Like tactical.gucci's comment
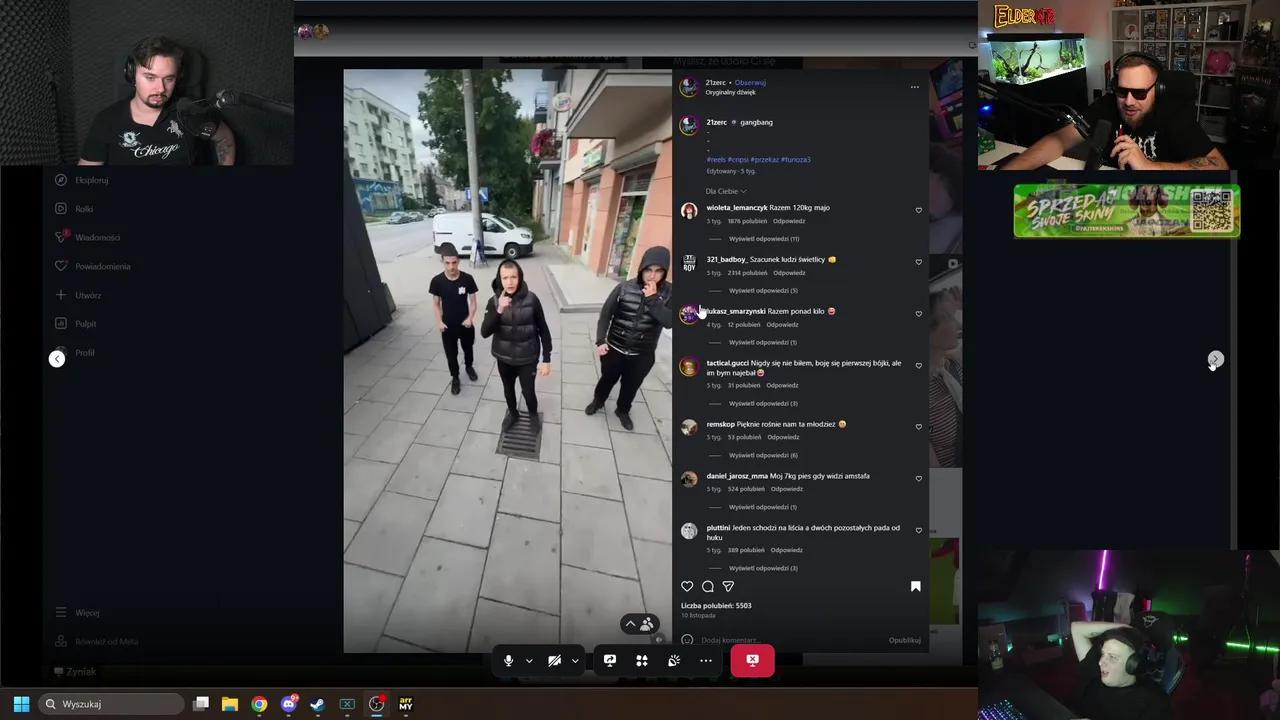Viewport: 1280px width, 720px height. (919, 365)
